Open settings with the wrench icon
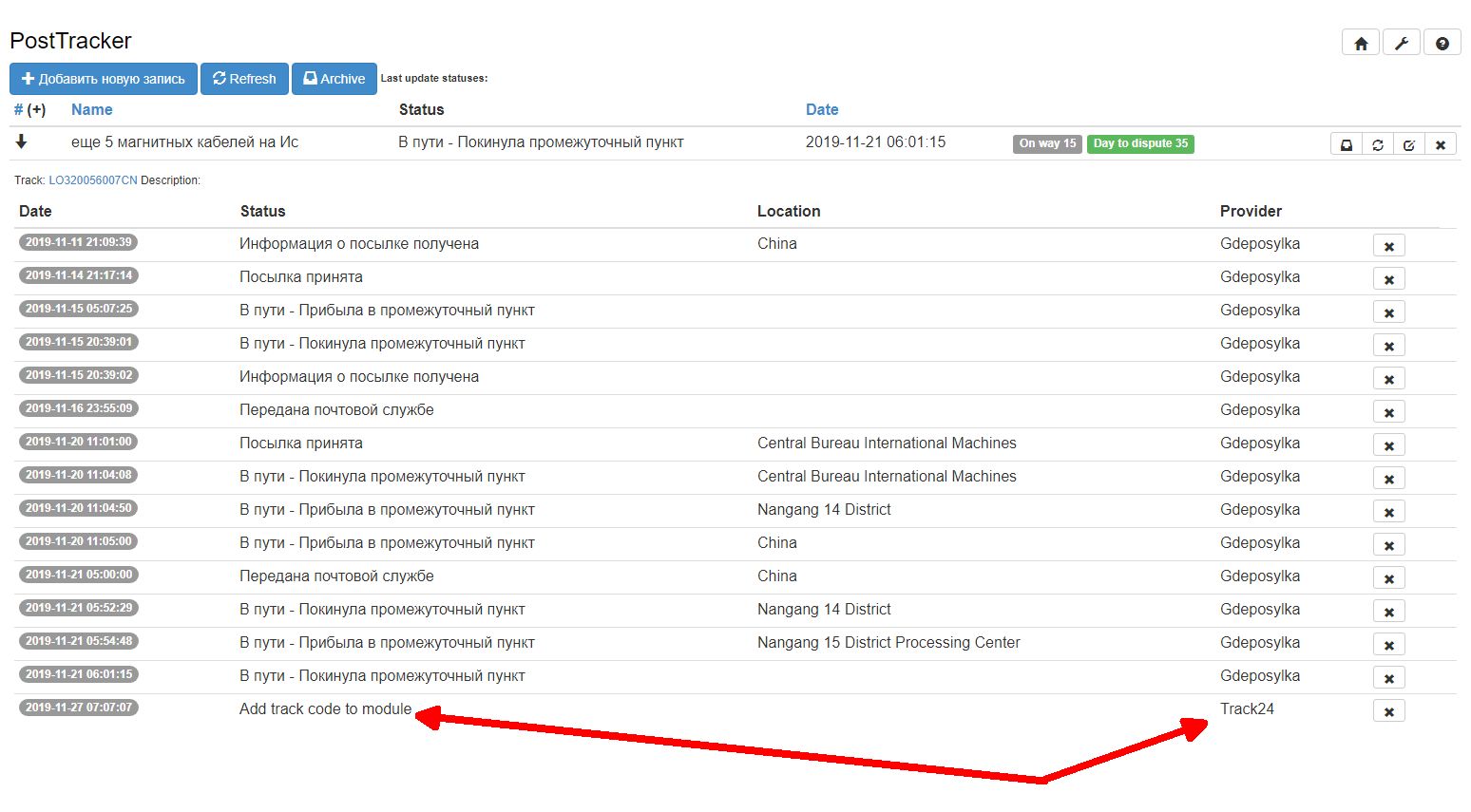The height and width of the screenshot is (812, 1471). pyautogui.click(x=1402, y=43)
